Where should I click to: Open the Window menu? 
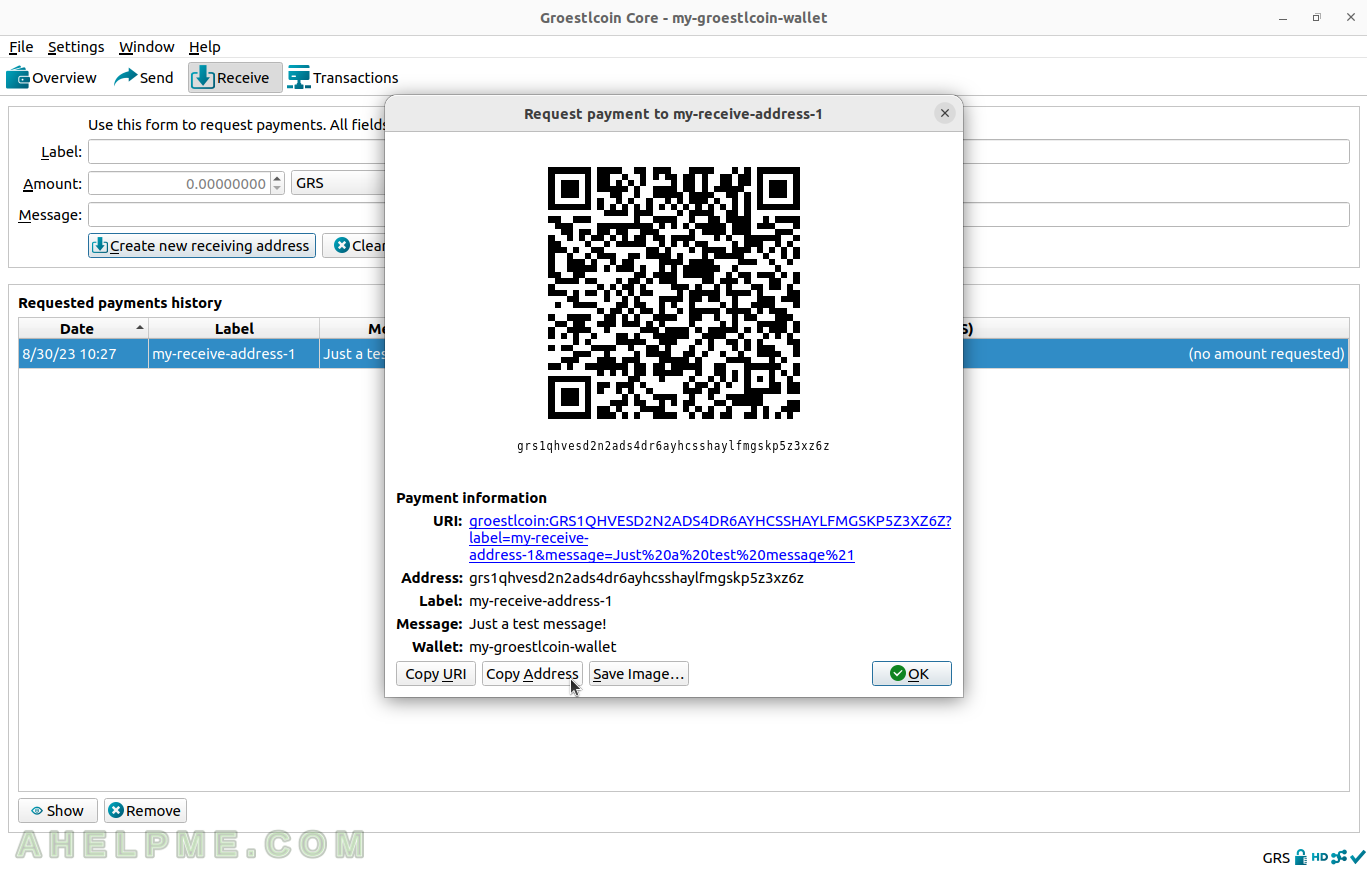coord(146,47)
